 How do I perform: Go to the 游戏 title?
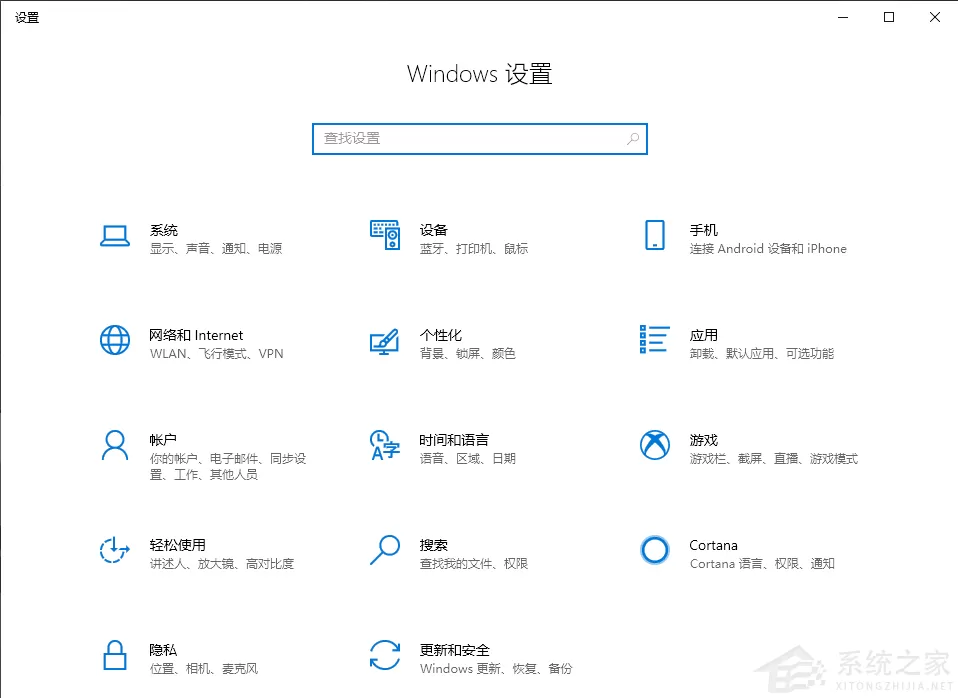click(704, 440)
